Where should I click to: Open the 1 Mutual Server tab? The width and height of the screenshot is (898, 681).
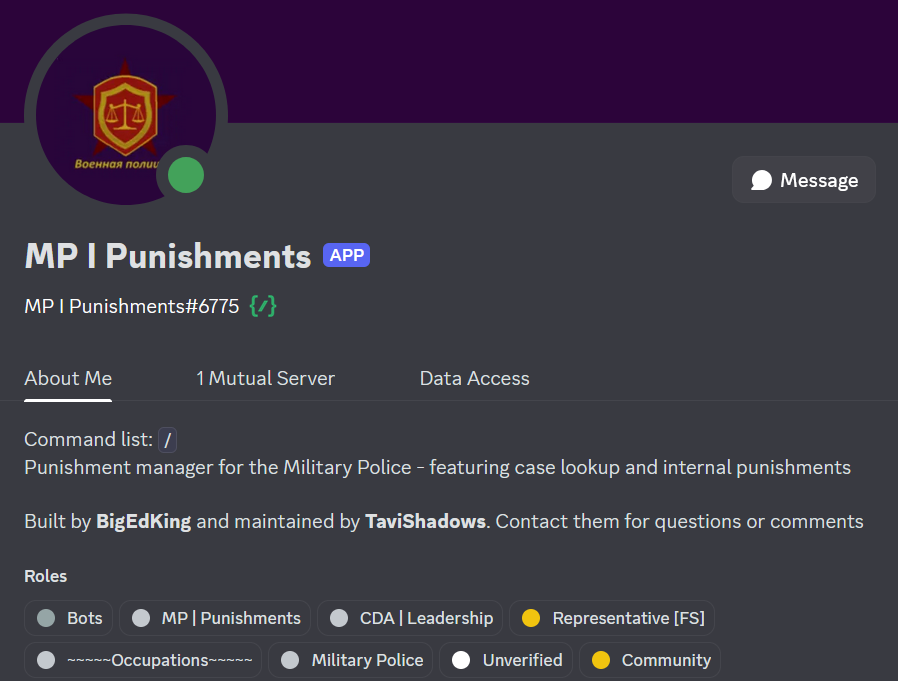coord(265,378)
